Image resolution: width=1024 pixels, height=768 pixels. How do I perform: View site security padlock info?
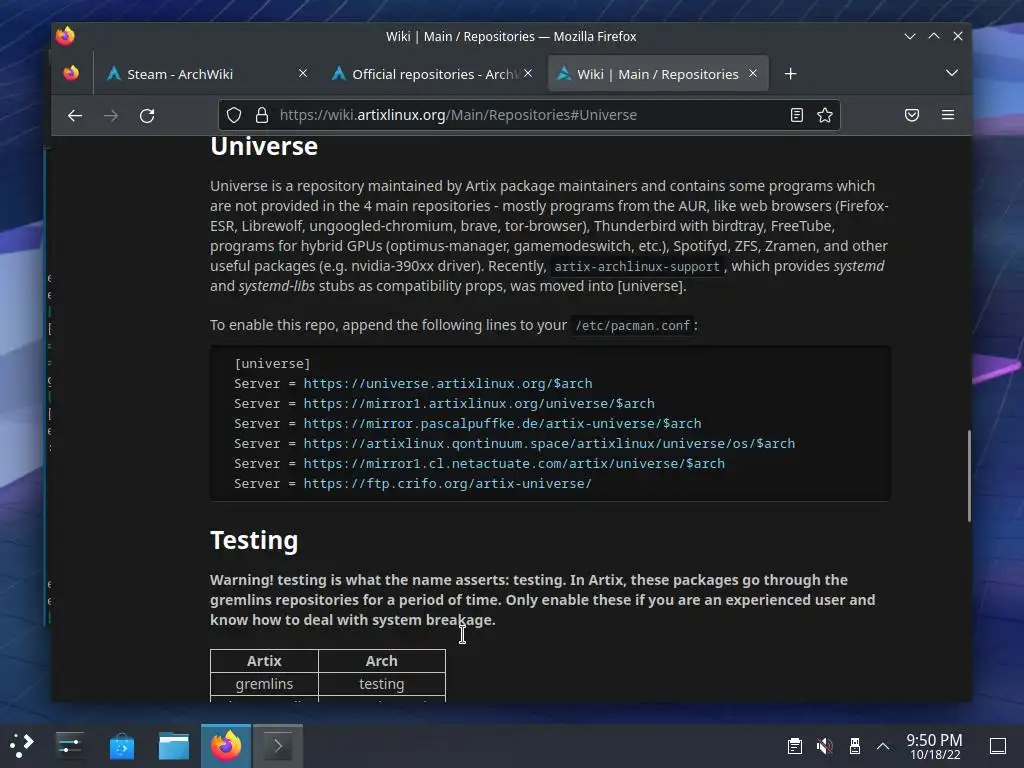point(262,116)
